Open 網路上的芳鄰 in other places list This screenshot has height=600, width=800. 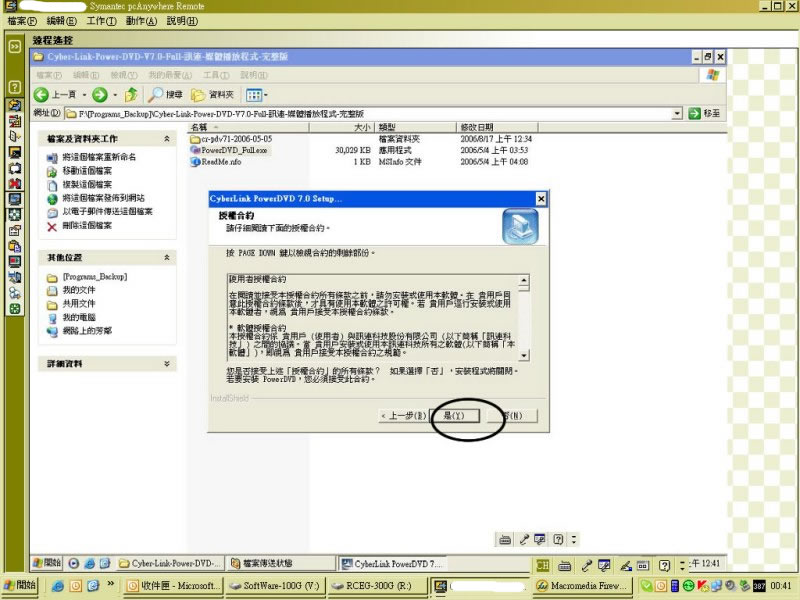tap(87, 331)
